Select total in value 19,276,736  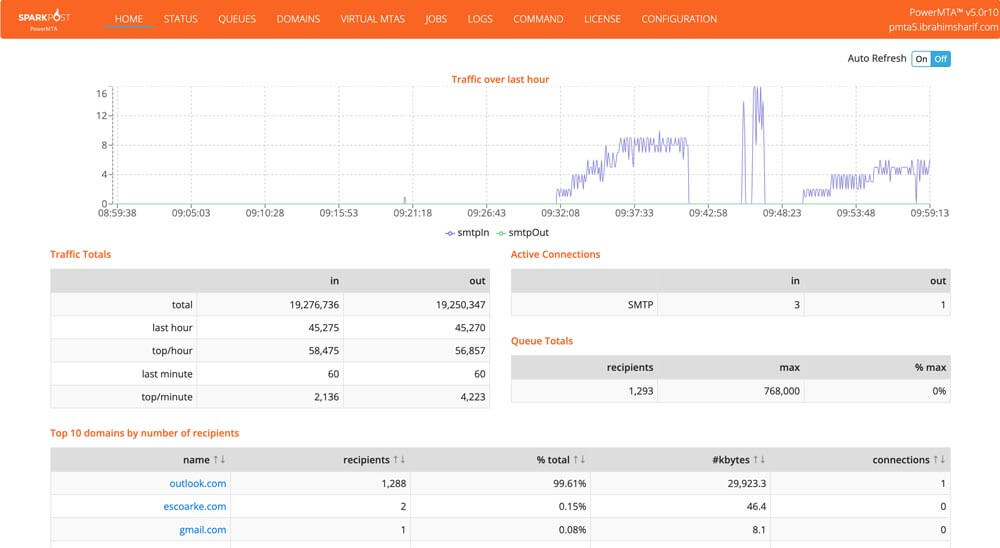(314, 305)
